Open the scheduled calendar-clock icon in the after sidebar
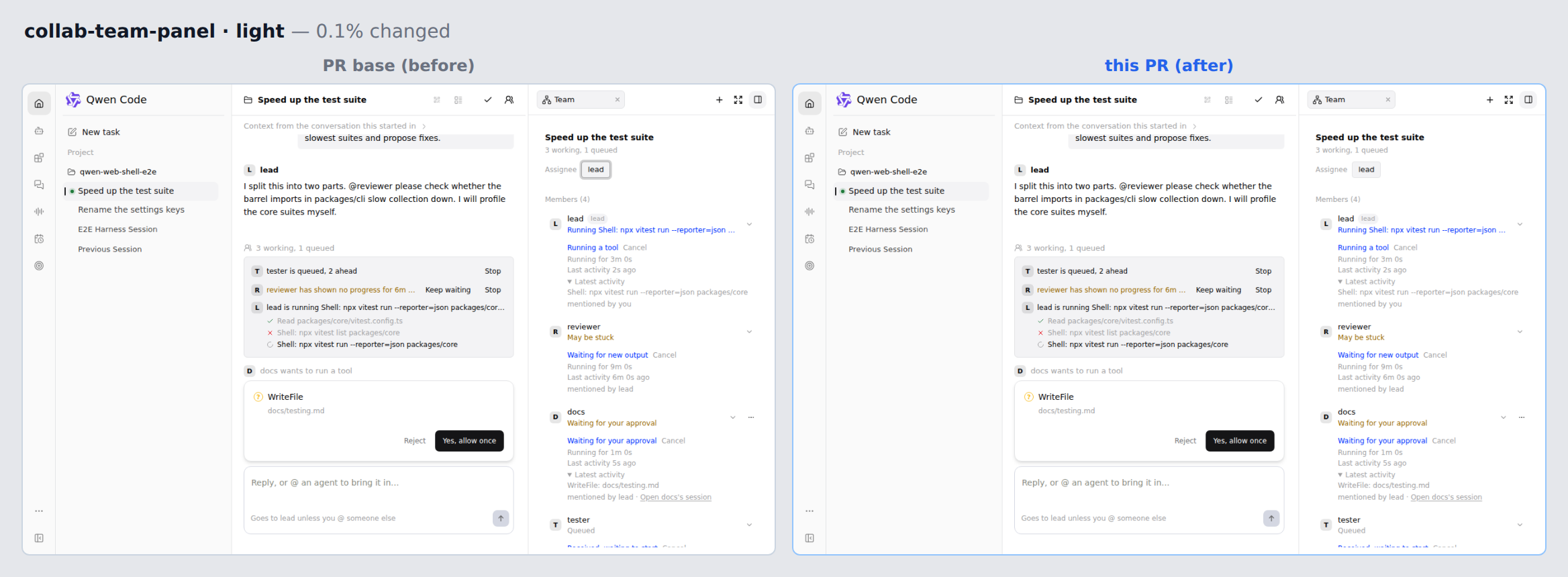 (810, 239)
